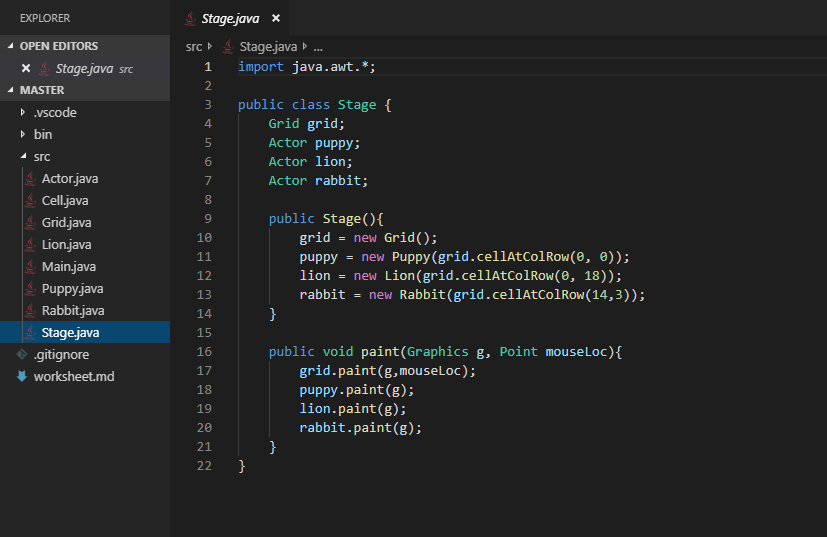Click 'lion' field declaration on line 6
This screenshot has height=537, width=827.
point(330,162)
